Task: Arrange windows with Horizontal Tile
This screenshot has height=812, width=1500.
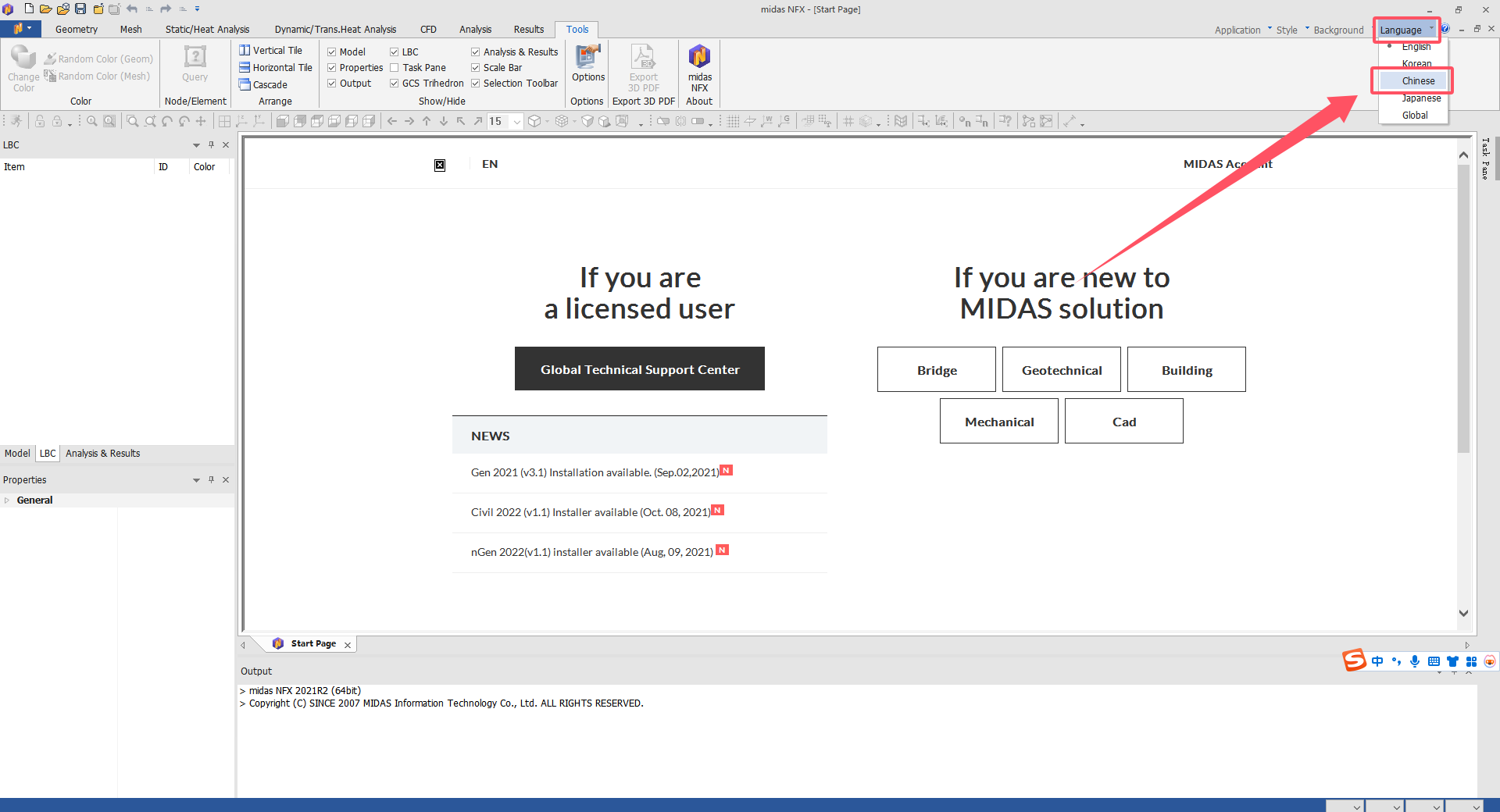Action: point(276,67)
